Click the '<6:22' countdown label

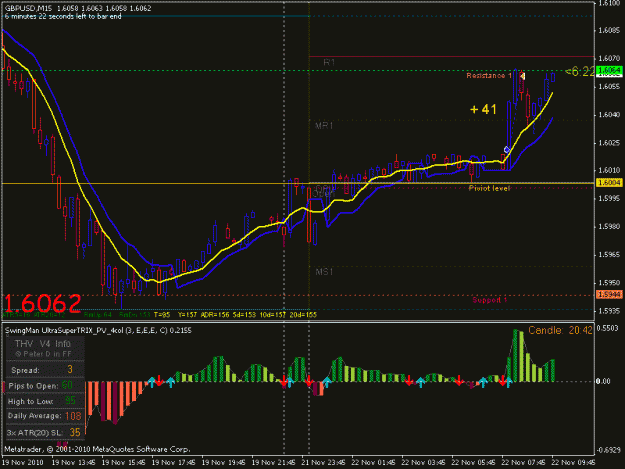coord(580,72)
